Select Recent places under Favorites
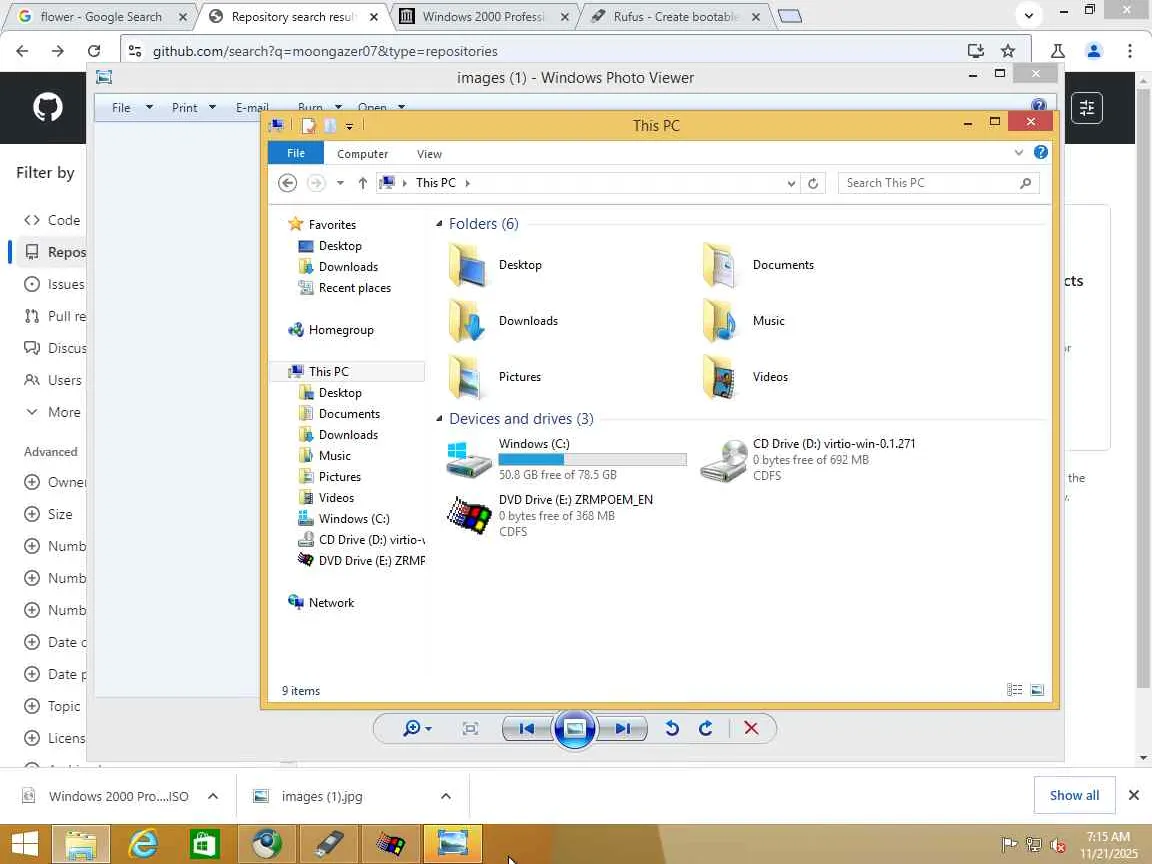The image size is (1152, 864). (x=345, y=288)
